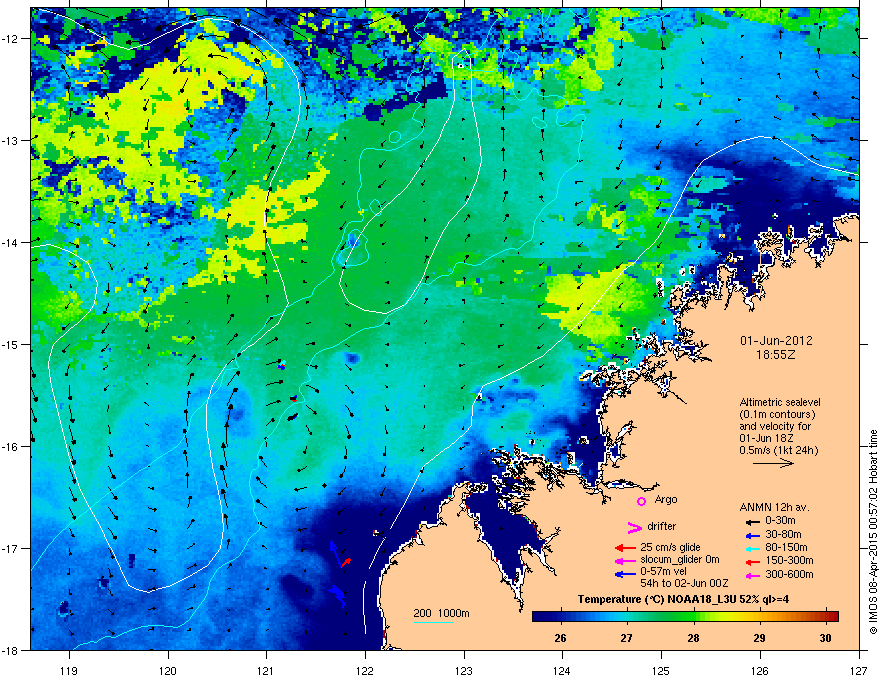Click the -12 latitude axis label

click(12, 39)
